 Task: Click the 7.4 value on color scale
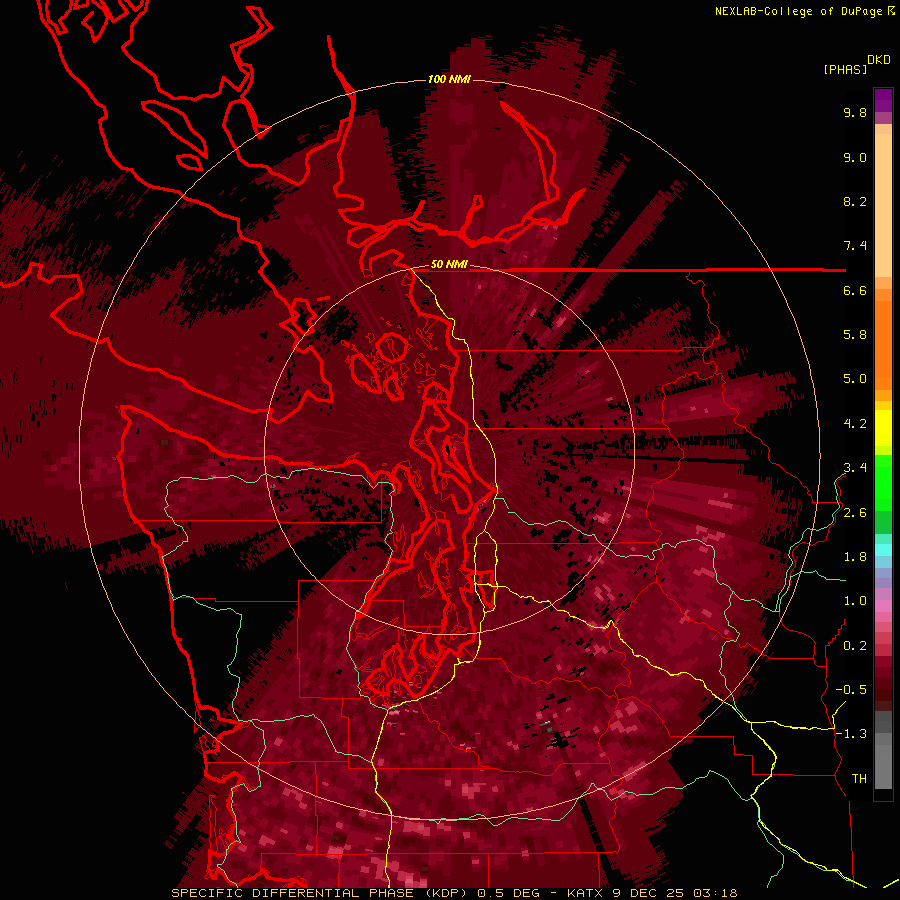pos(855,246)
